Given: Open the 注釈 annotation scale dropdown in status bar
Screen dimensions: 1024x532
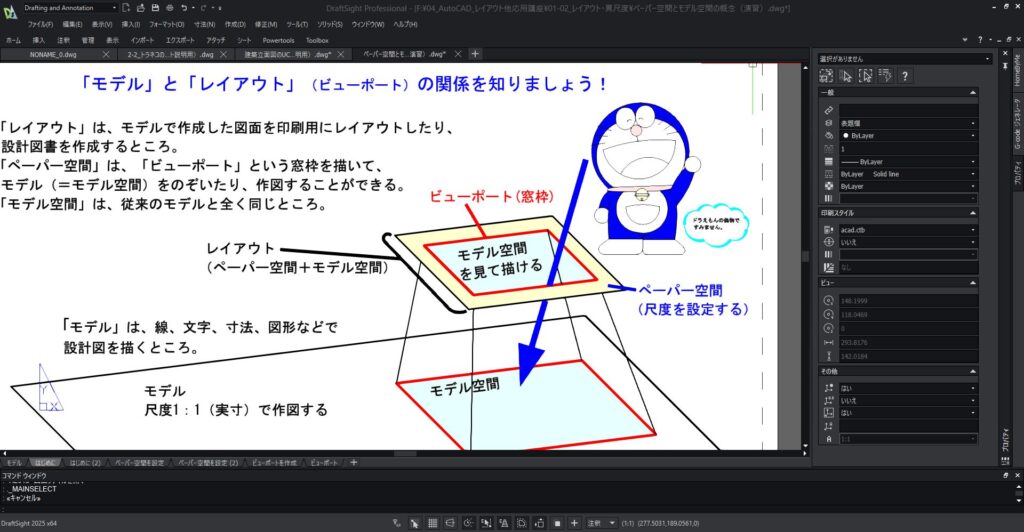Looking at the screenshot, I should (601, 523).
